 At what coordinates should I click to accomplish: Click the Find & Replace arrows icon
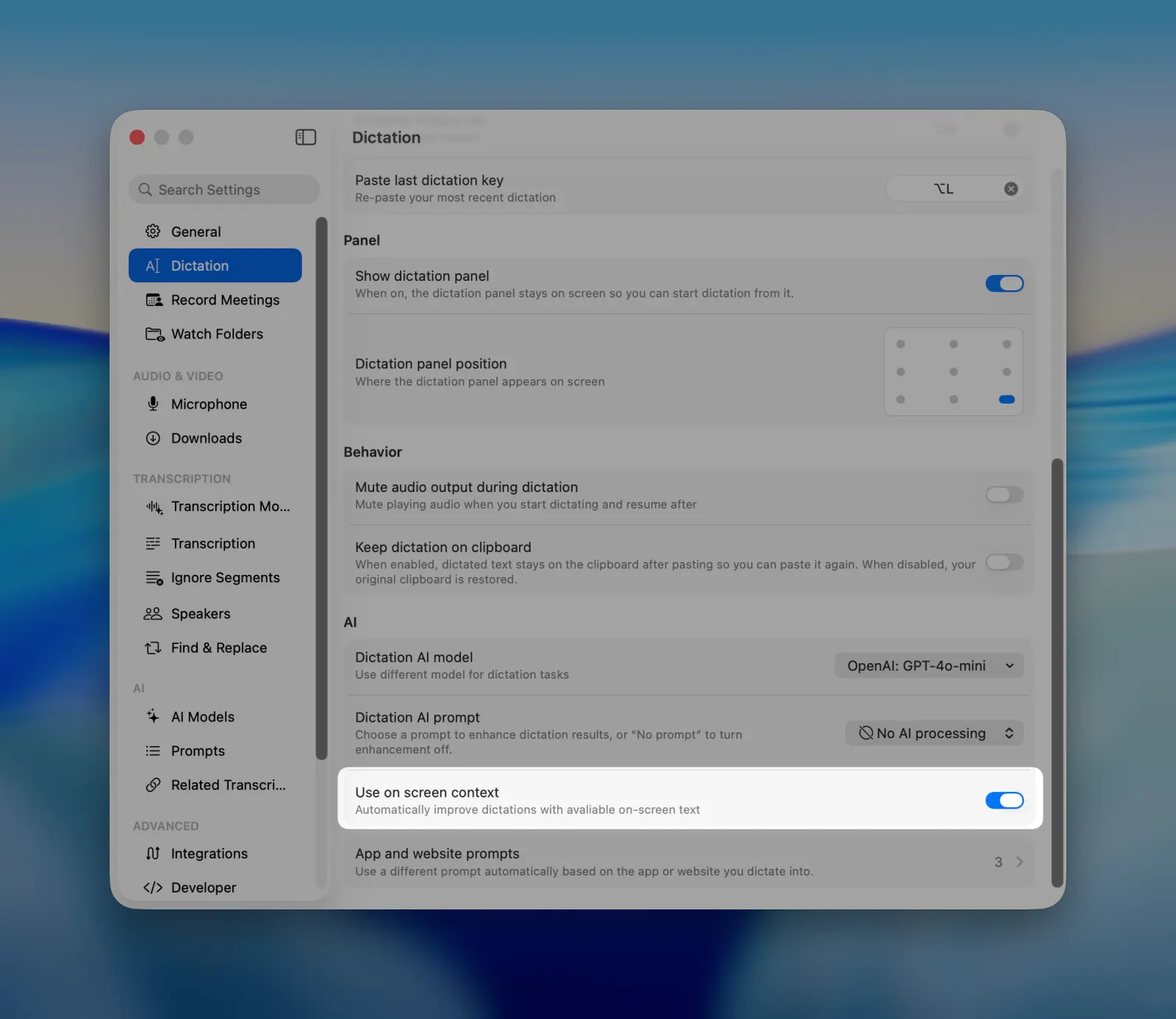click(x=153, y=648)
